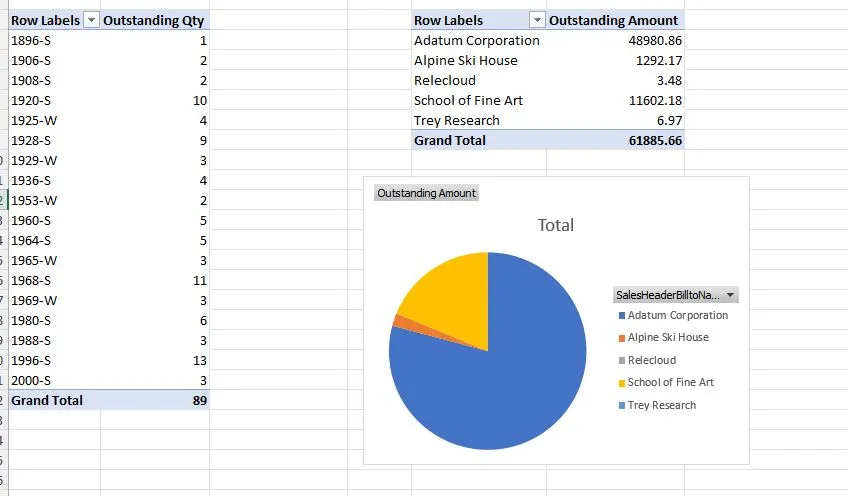Click the Outstanding Amount chart field button
848x496 pixels.
click(x=426, y=193)
